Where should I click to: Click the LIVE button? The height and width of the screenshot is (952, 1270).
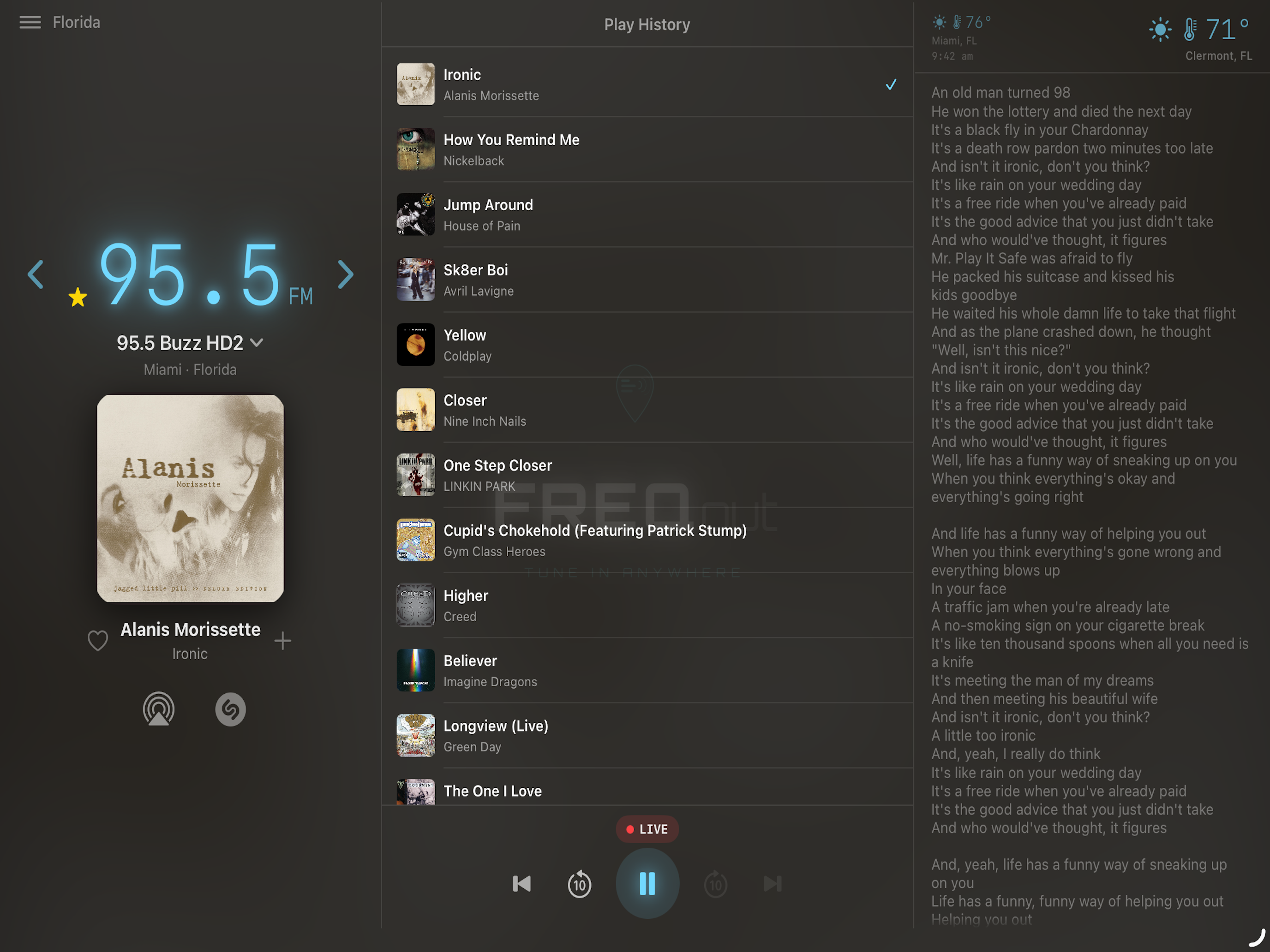click(x=647, y=829)
